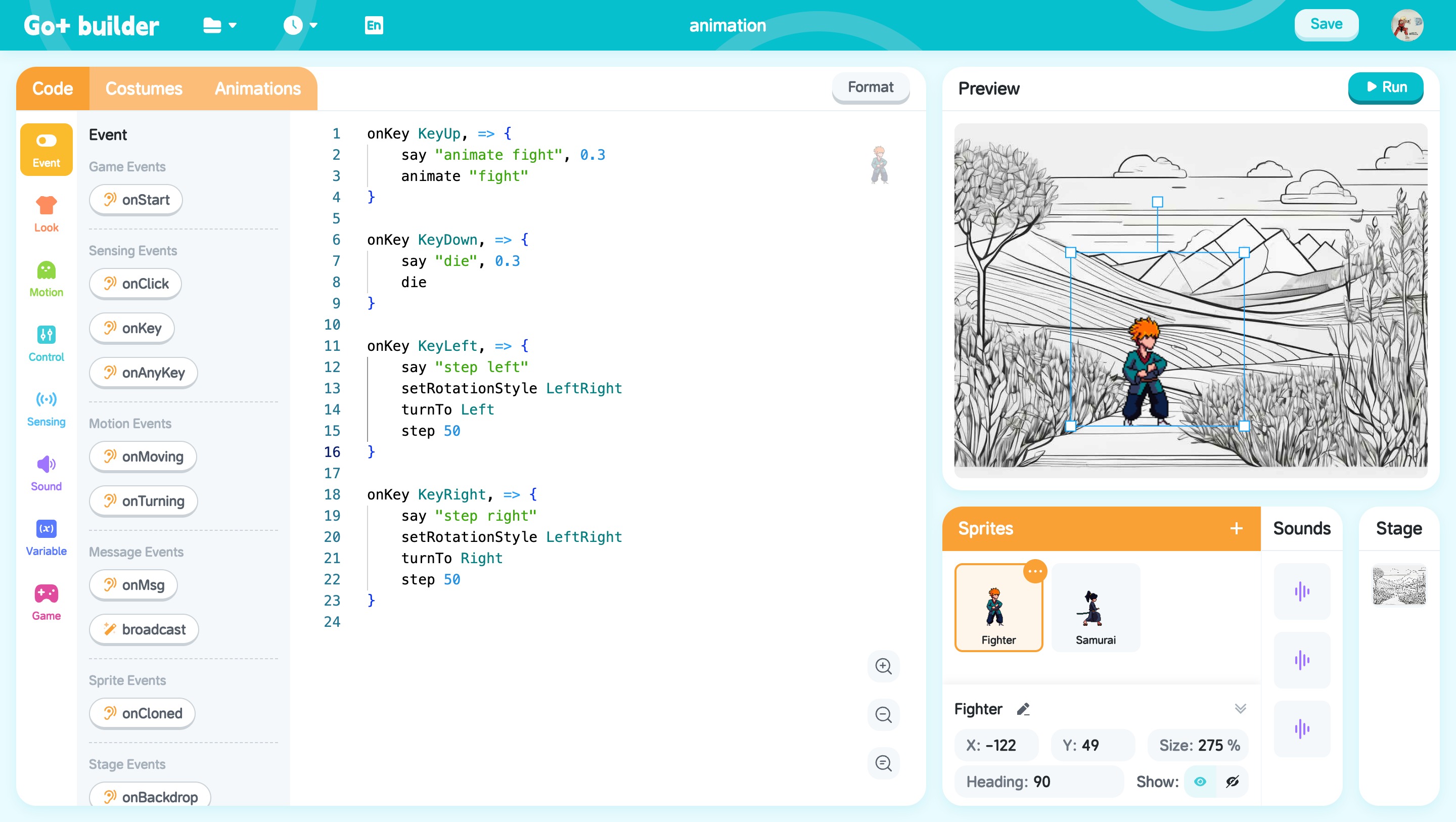
Task: Switch to the Animations tab
Action: (x=257, y=89)
